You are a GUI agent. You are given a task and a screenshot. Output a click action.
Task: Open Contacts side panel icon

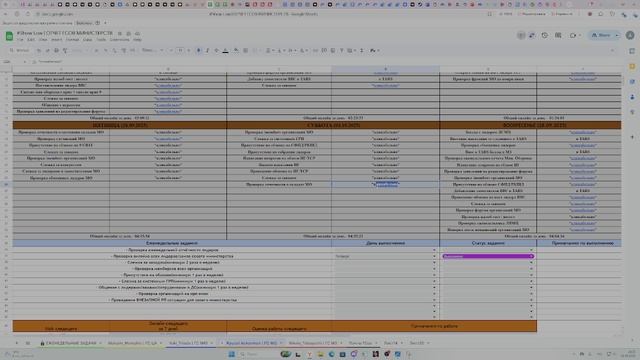(x=632, y=97)
